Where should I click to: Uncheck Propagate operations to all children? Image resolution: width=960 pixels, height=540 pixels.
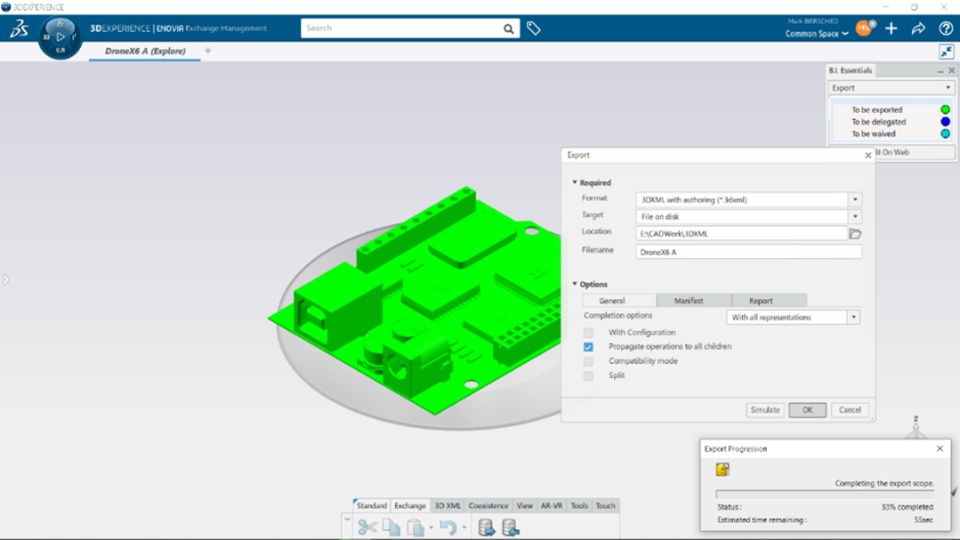click(x=588, y=347)
